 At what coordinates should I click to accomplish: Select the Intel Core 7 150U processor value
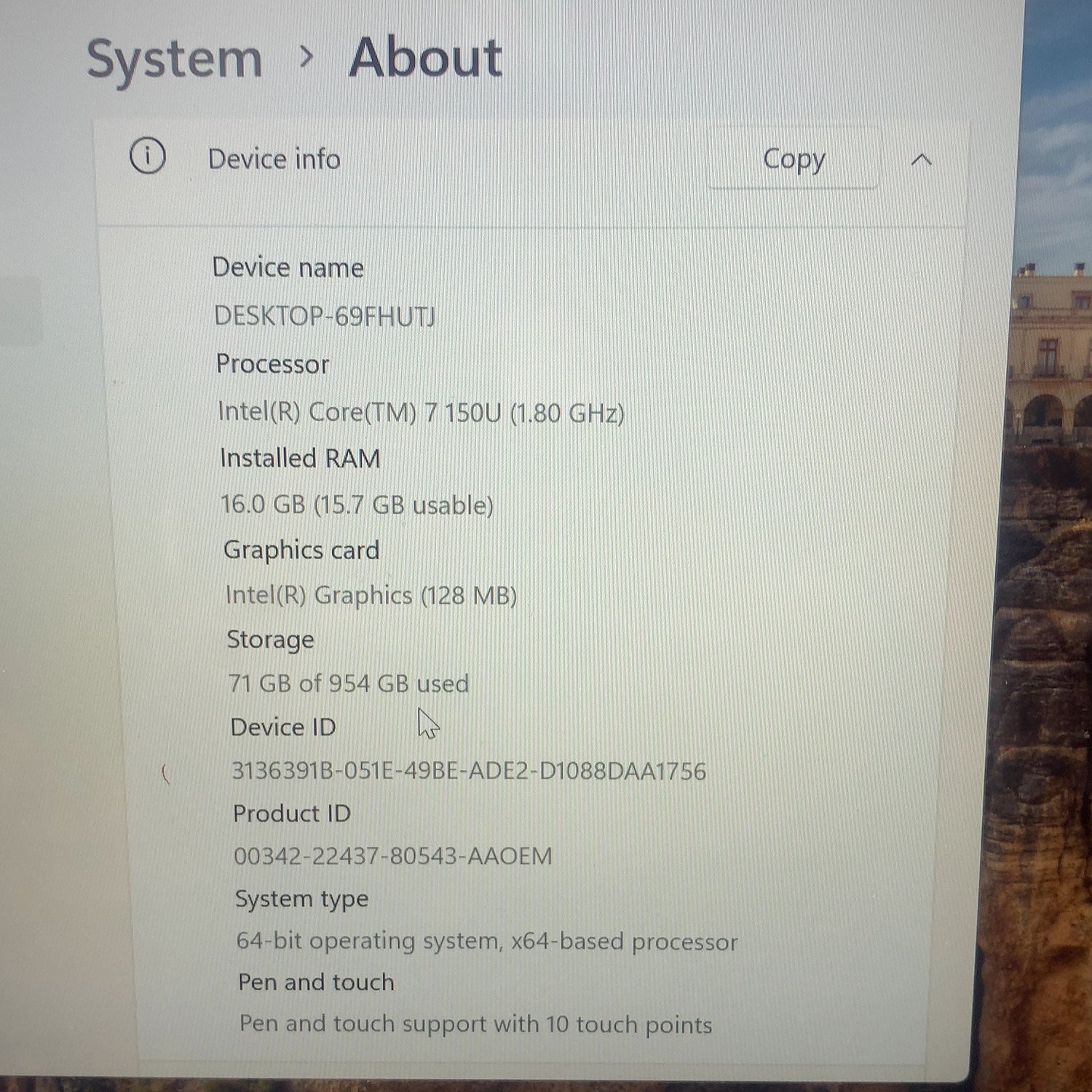click(x=421, y=412)
